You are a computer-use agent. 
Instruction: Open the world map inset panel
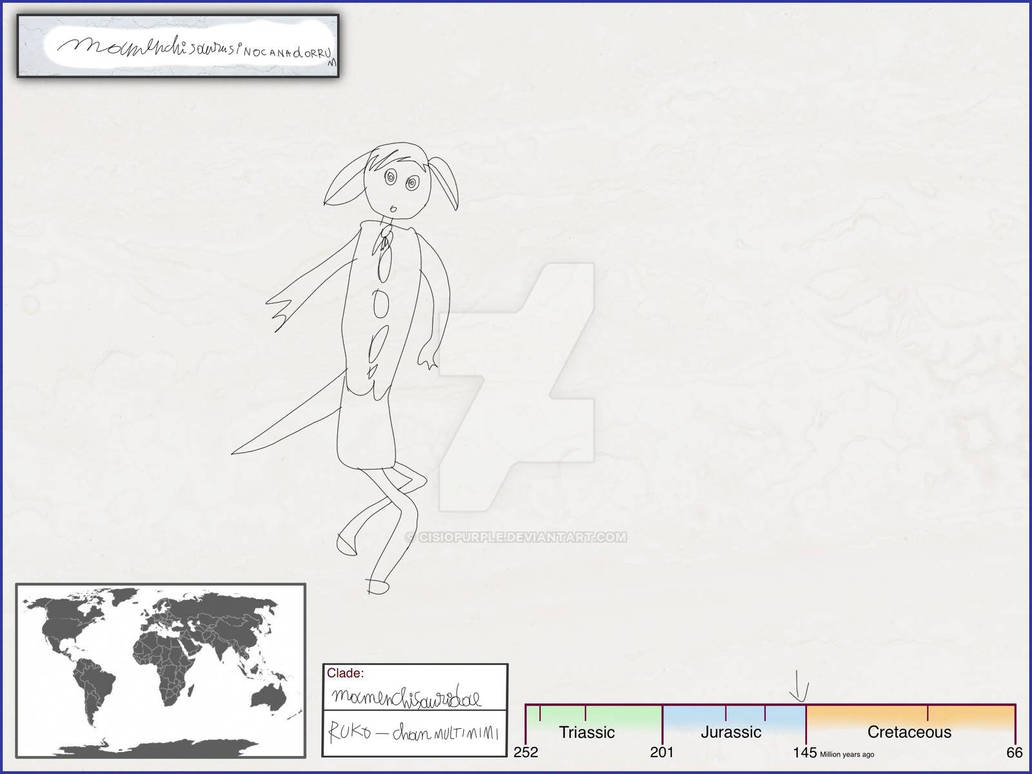click(x=160, y=670)
